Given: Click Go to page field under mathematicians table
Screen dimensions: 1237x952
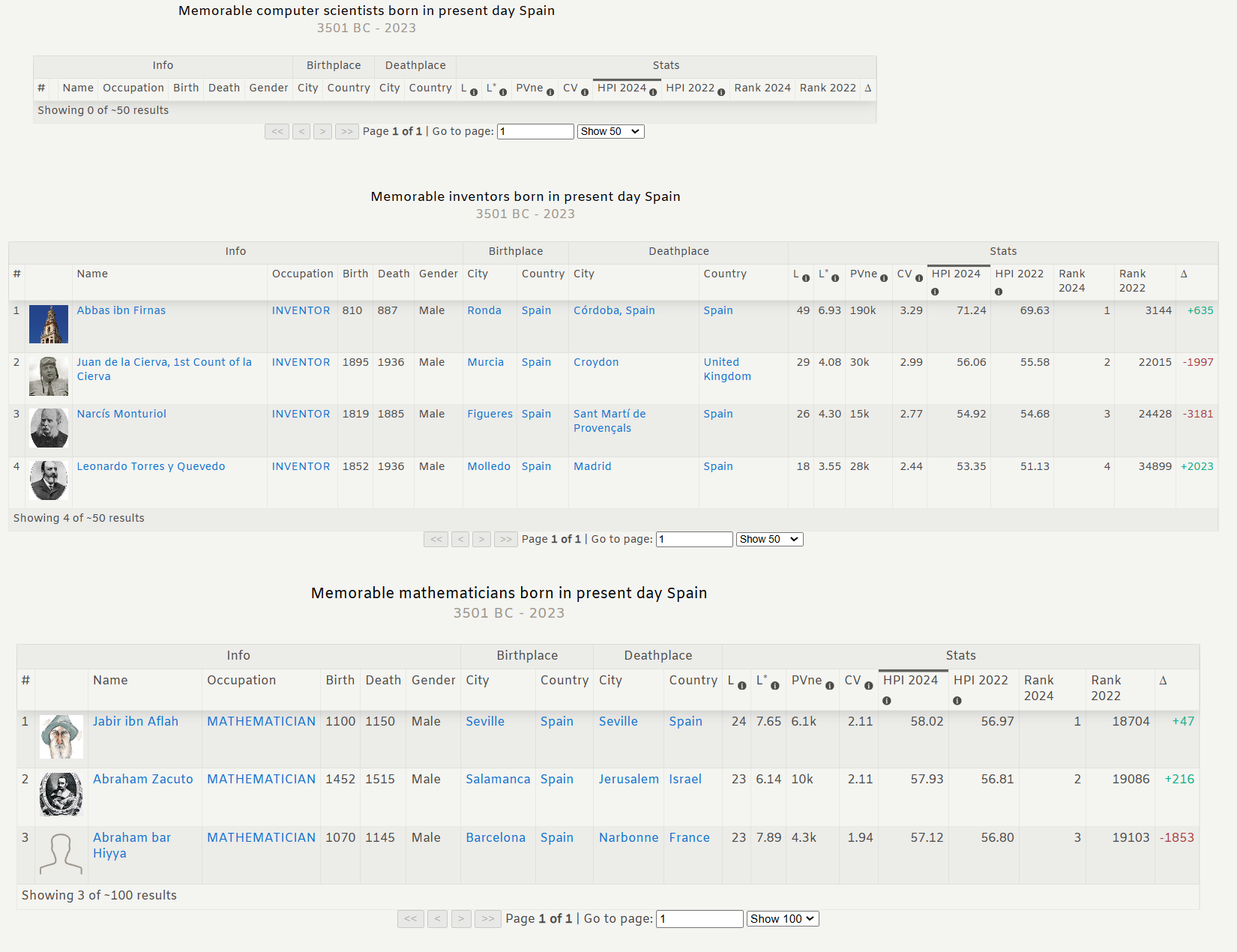Looking at the screenshot, I should click(x=699, y=918).
